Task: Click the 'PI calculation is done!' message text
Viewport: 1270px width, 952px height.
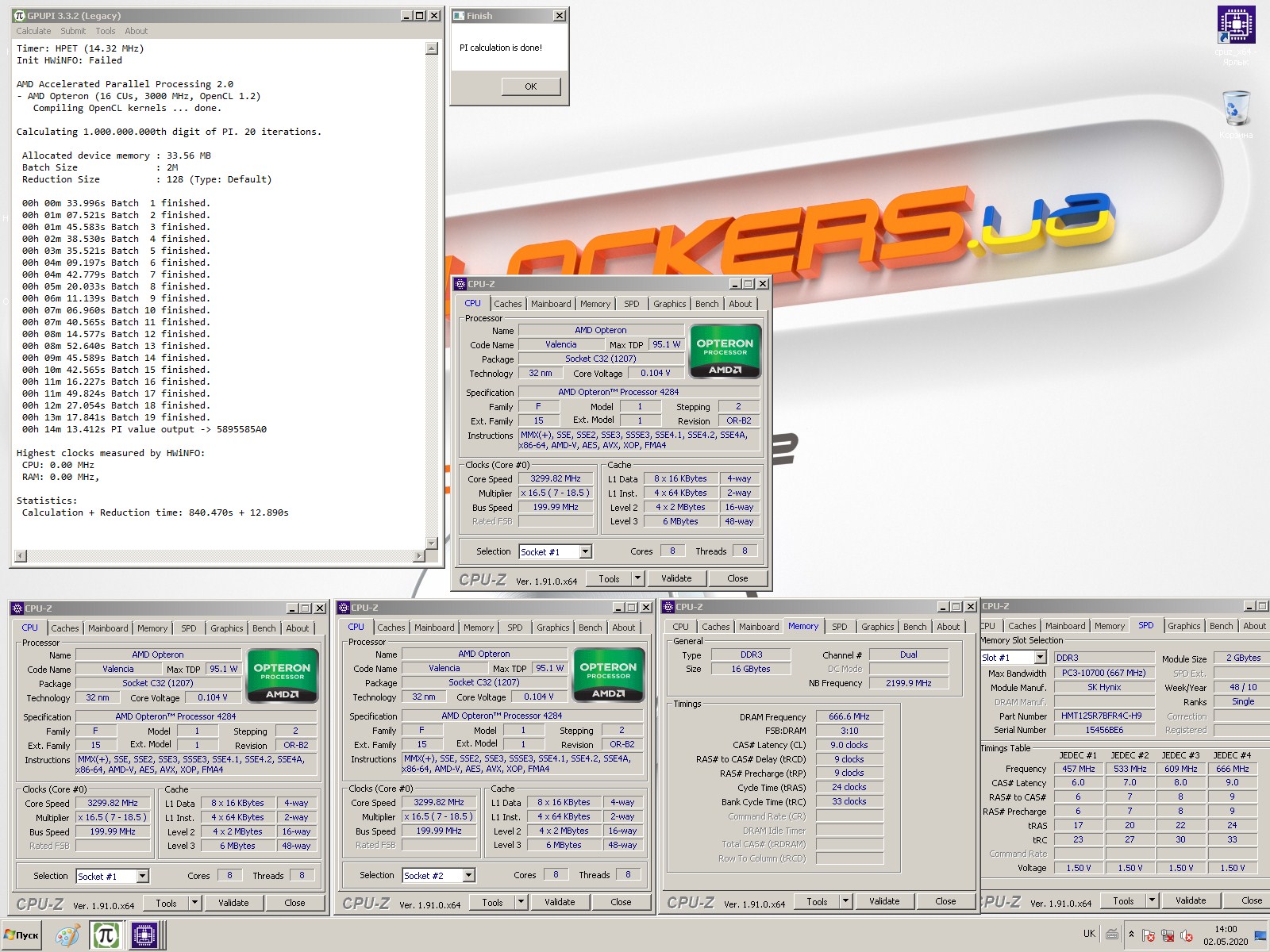Action: (501, 48)
